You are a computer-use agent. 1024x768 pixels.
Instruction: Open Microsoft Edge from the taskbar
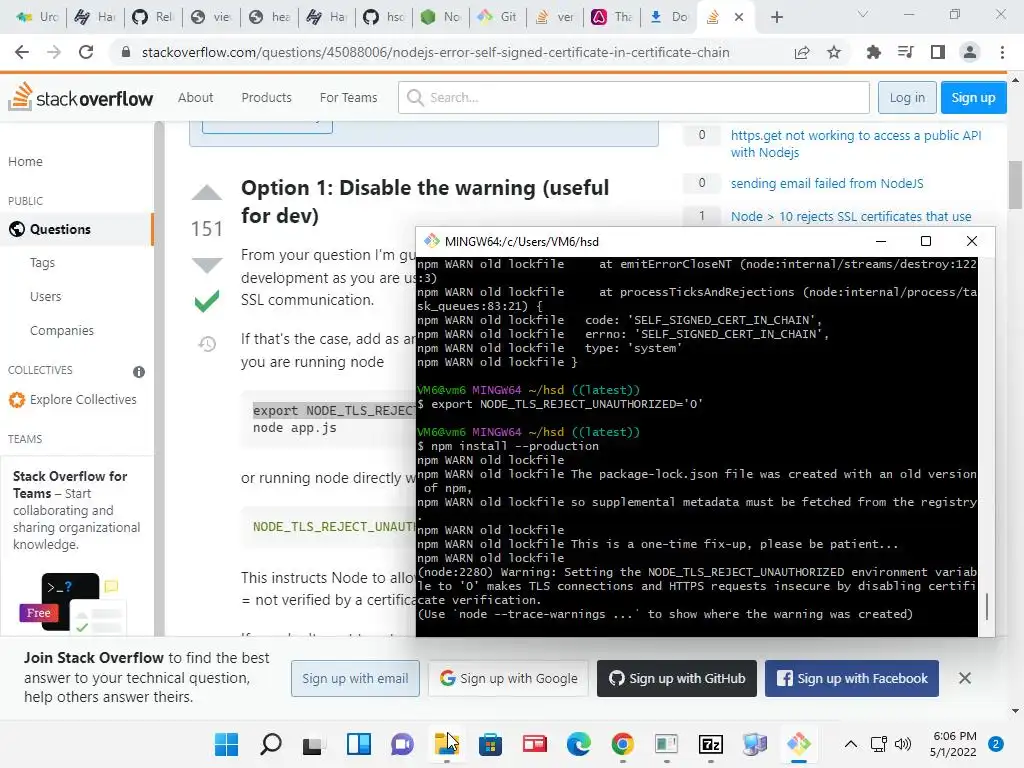coord(579,744)
